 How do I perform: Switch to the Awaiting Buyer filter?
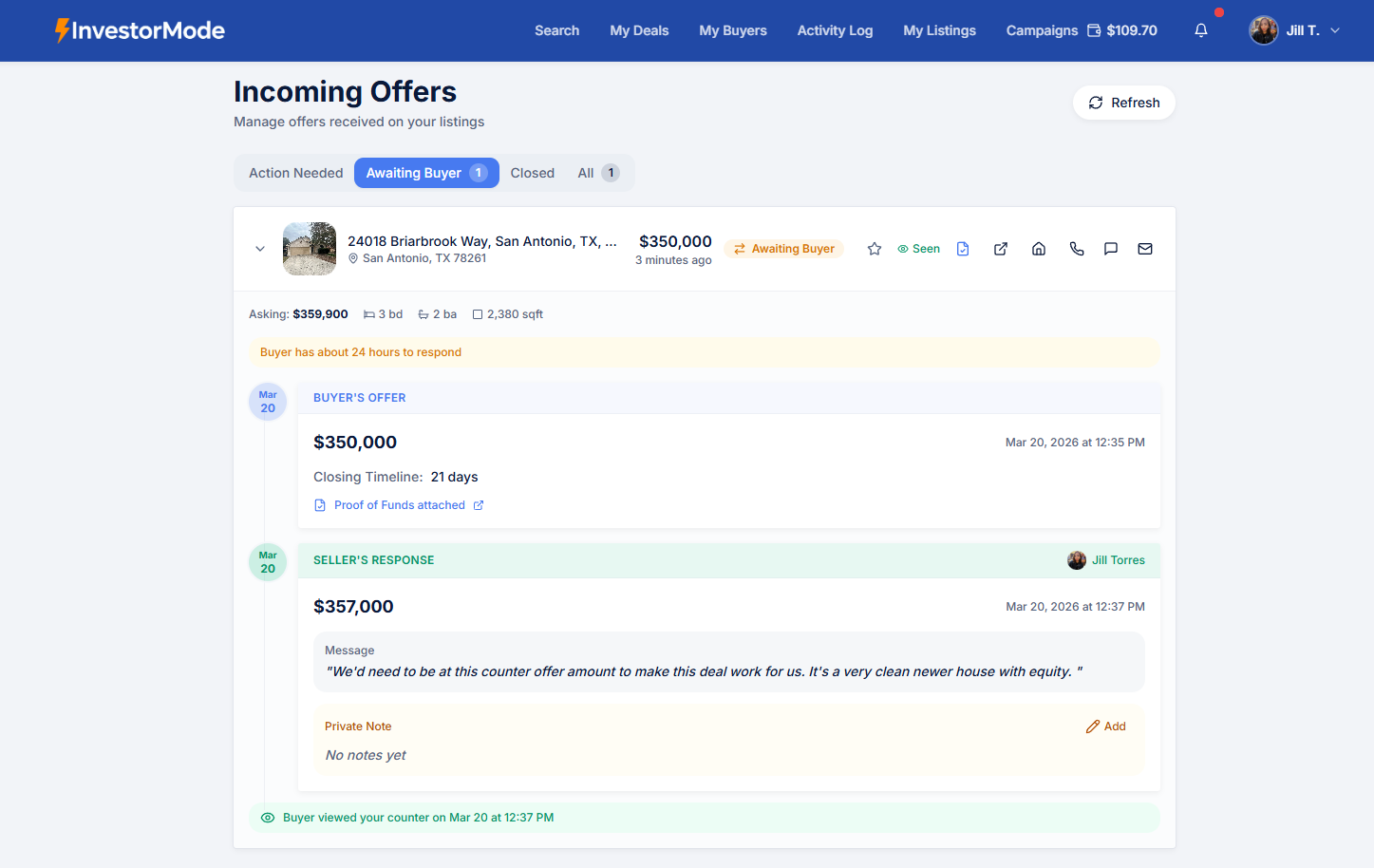425,172
